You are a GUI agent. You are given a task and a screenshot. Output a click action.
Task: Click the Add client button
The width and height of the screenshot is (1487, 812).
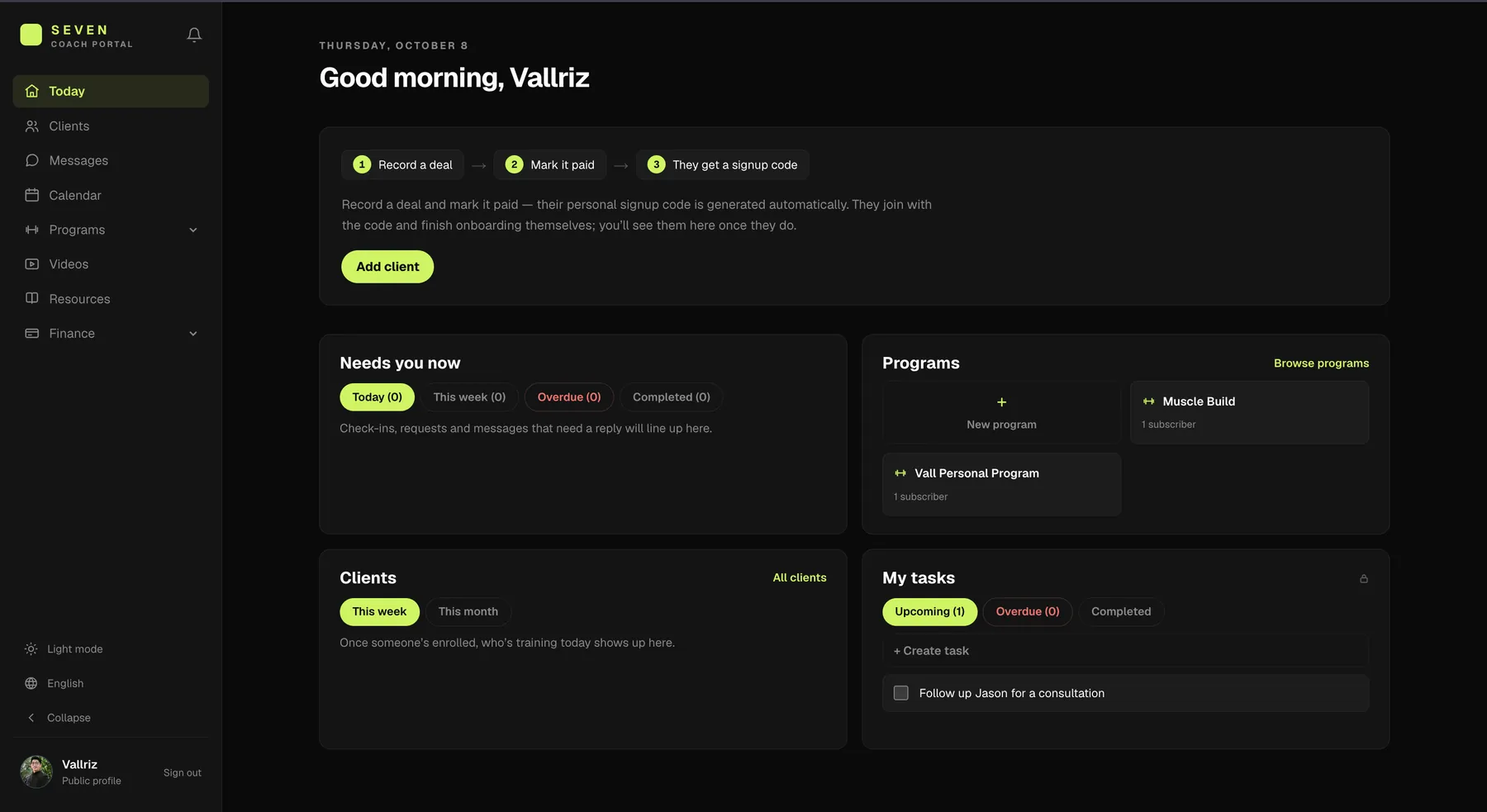pyautogui.click(x=387, y=267)
